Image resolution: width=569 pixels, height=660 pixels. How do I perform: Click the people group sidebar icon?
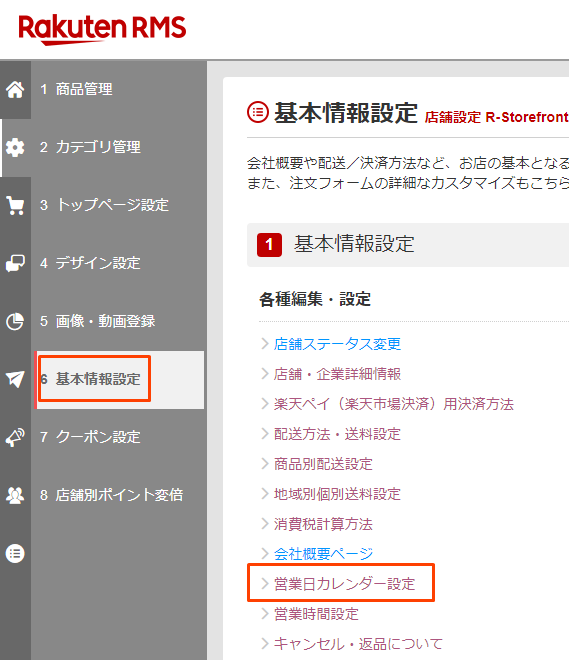[15, 495]
